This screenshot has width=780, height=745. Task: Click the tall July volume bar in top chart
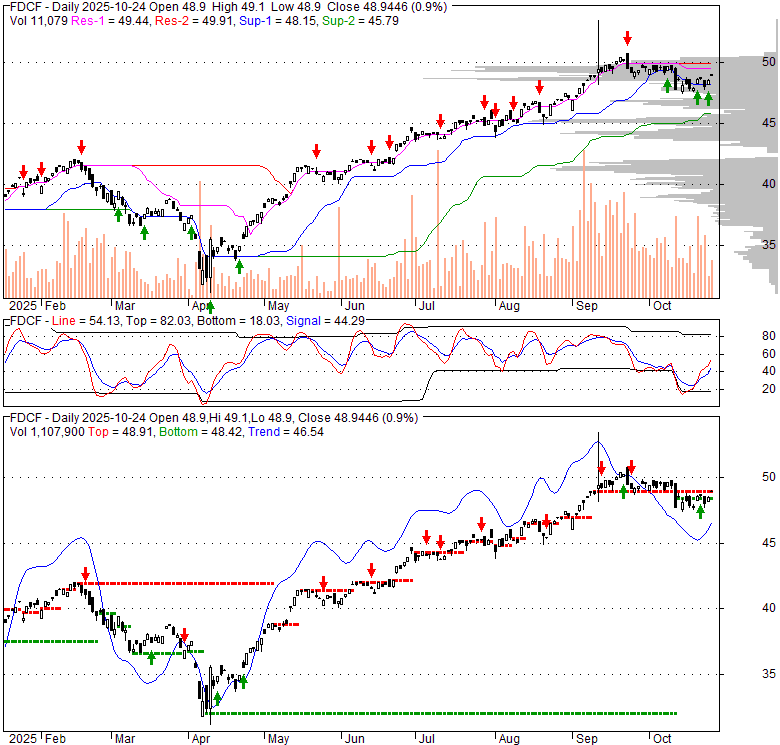coord(438,223)
